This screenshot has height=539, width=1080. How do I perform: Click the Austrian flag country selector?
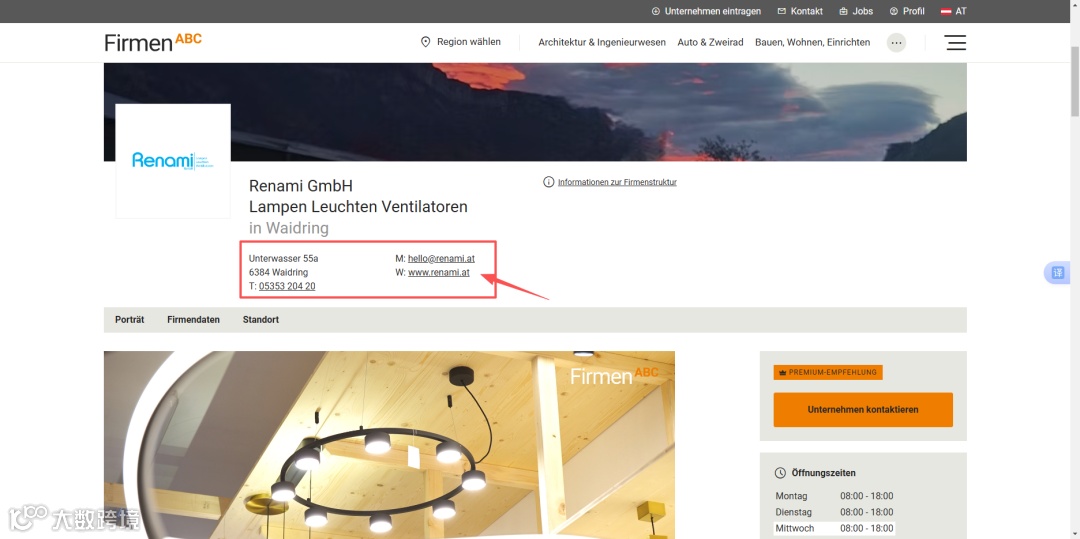coord(953,12)
